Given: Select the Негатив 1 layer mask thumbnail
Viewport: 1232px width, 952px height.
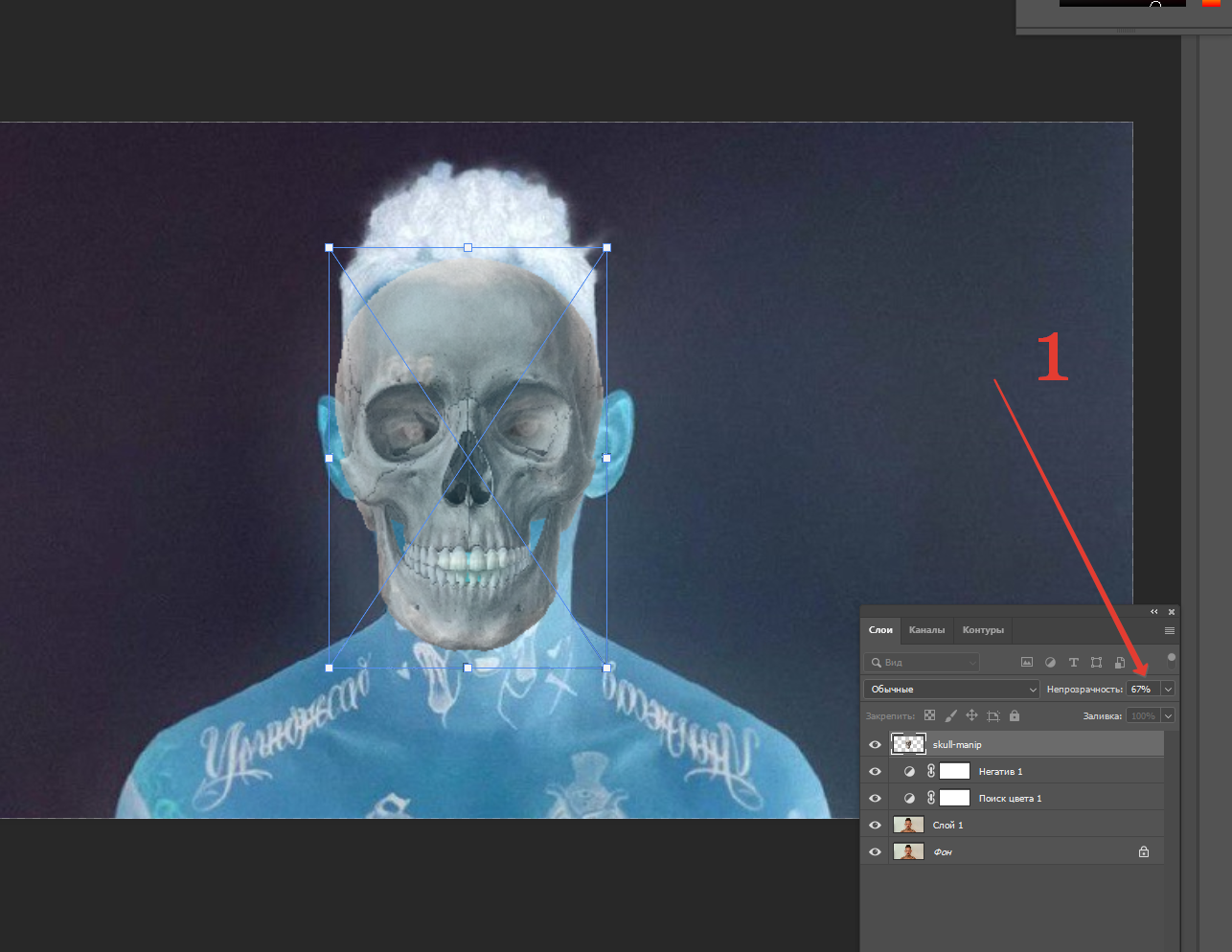Looking at the screenshot, I should click(x=954, y=771).
